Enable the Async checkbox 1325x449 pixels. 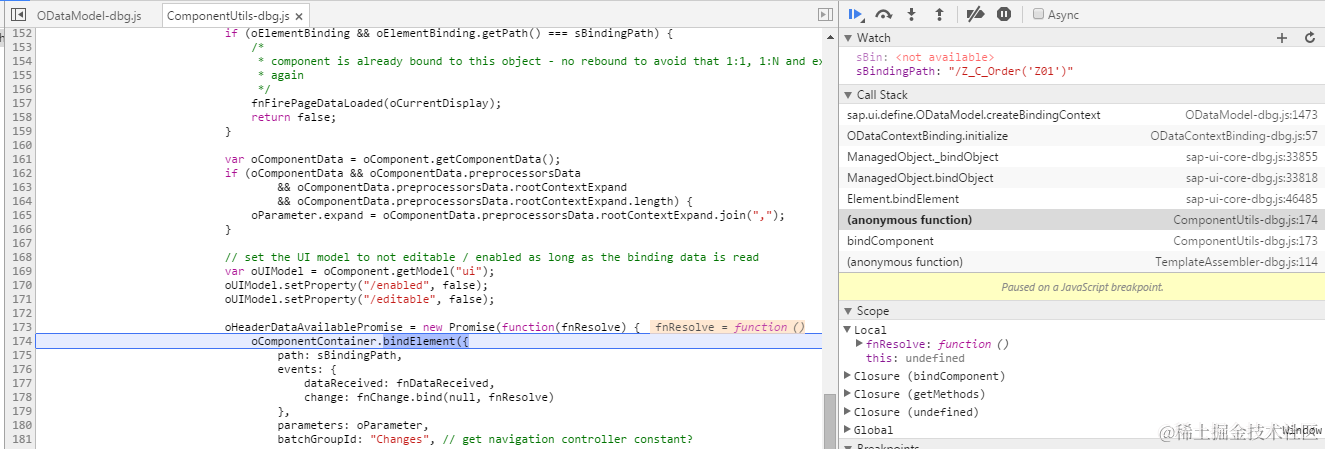click(x=1039, y=15)
